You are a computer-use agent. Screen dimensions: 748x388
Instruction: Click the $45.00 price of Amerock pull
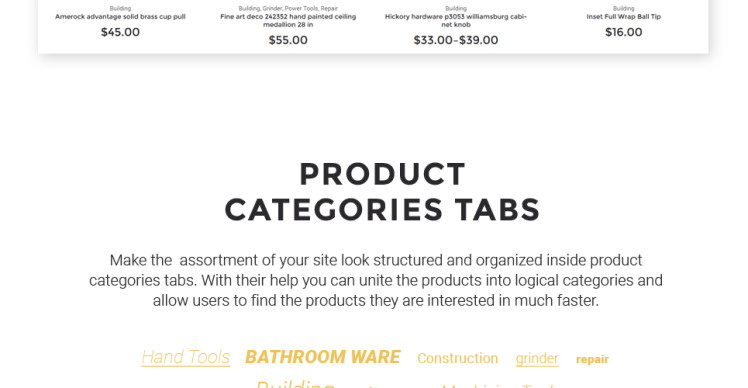120,32
